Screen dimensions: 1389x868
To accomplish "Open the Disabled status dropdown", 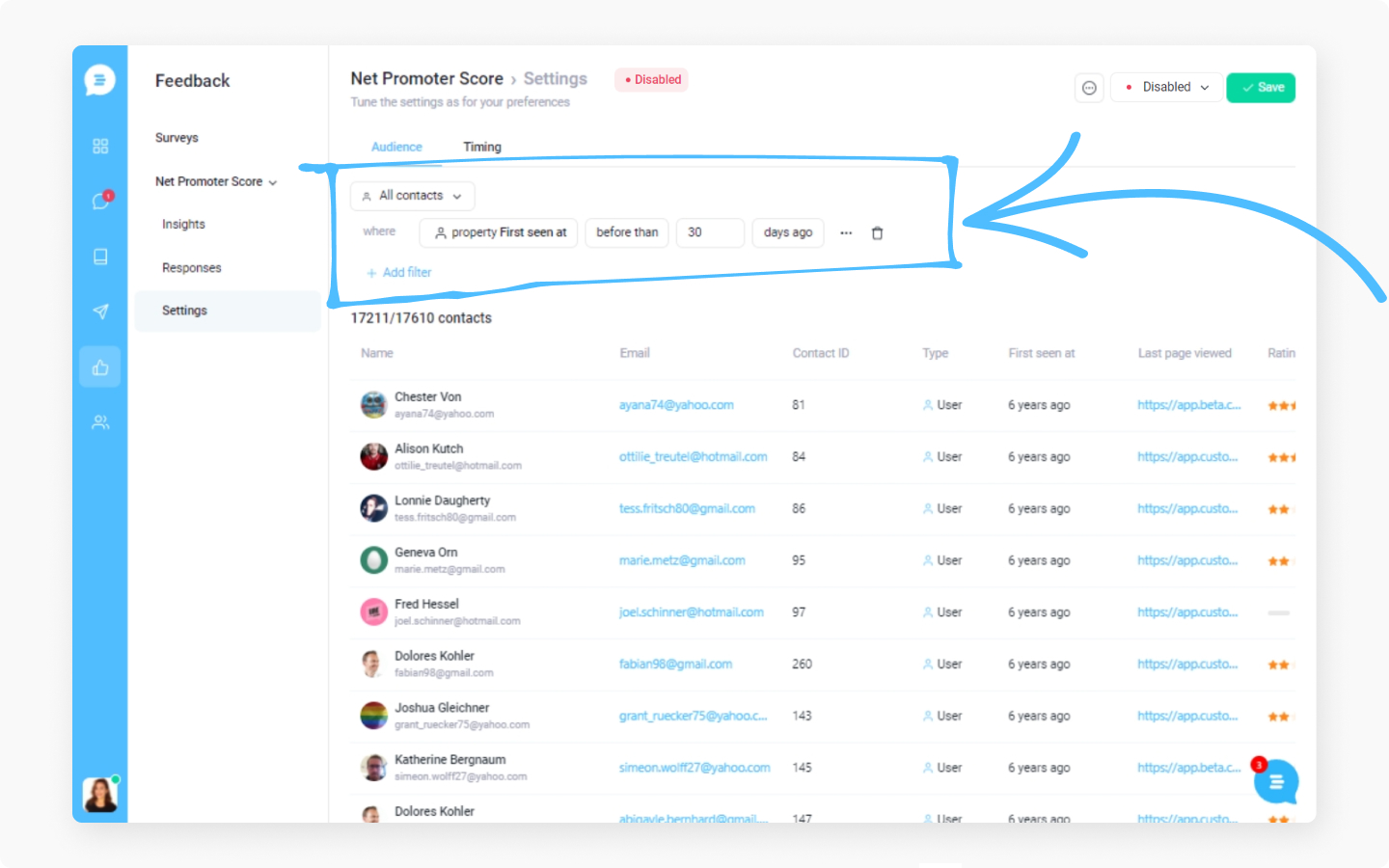I will click(x=1166, y=88).
